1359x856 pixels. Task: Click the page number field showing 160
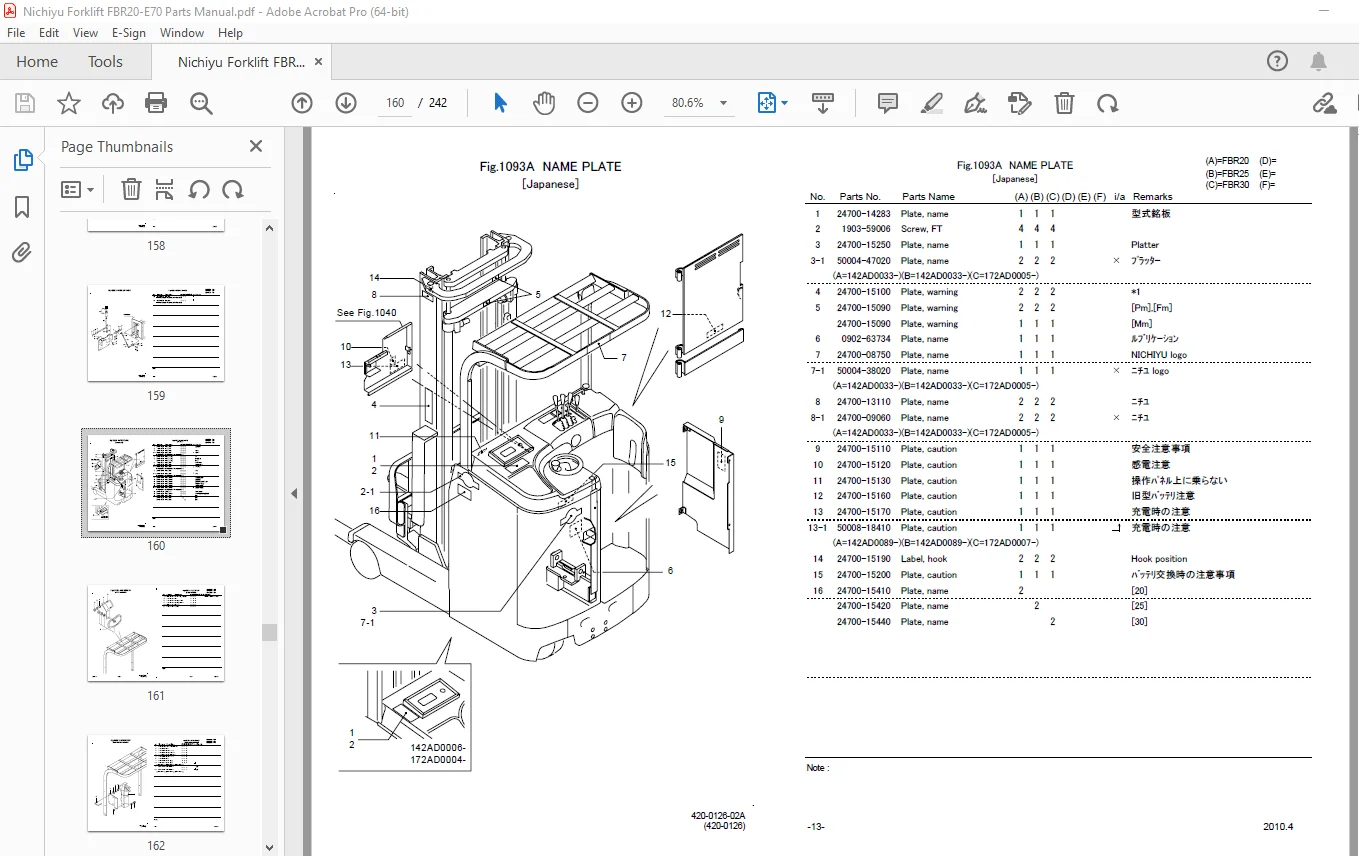pyautogui.click(x=394, y=103)
